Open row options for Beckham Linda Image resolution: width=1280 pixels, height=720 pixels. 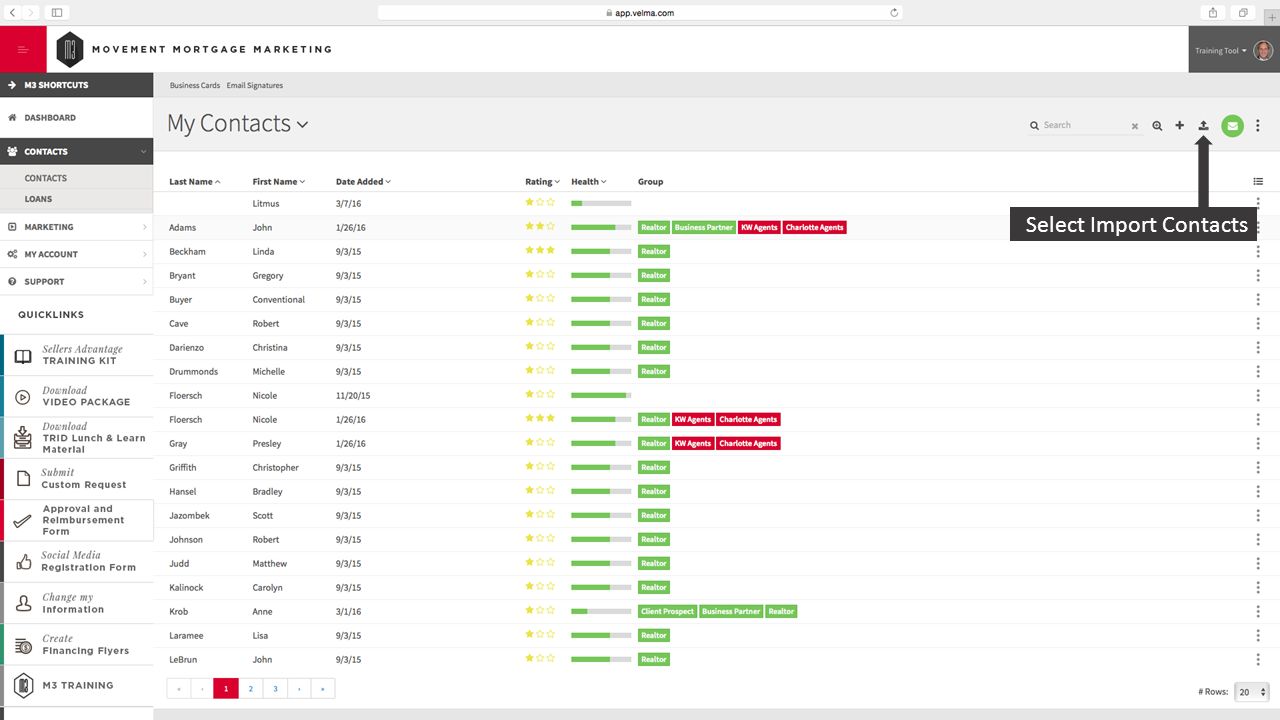1258,252
